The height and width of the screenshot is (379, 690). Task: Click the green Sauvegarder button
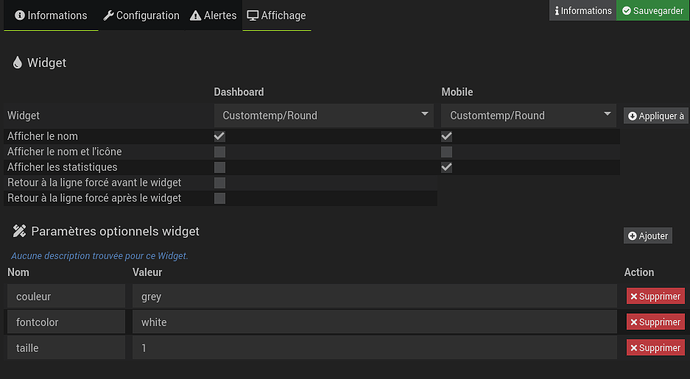653,11
